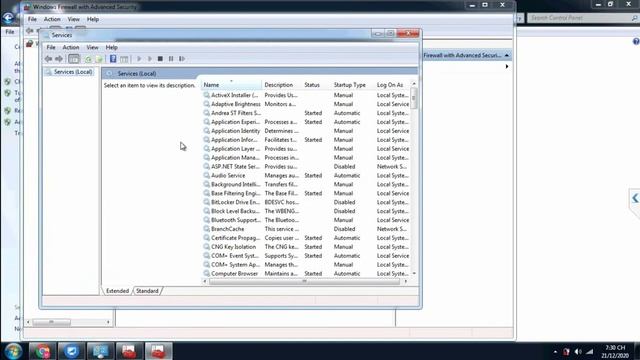This screenshot has height=360, width=640.
Task: Click Services horizontal scroll left arrow
Action: (205, 281)
